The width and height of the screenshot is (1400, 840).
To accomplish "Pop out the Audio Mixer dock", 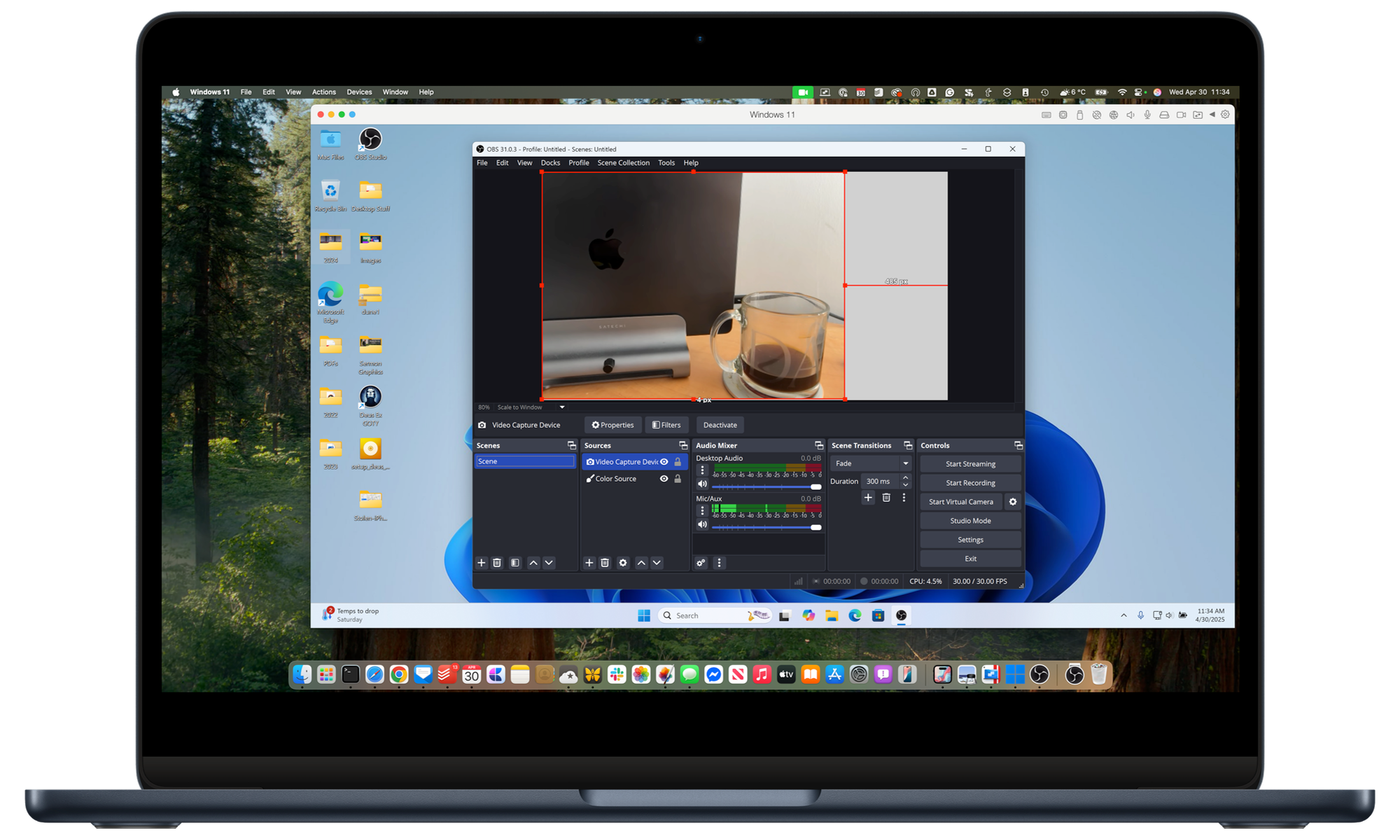I will pyautogui.click(x=819, y=445).
